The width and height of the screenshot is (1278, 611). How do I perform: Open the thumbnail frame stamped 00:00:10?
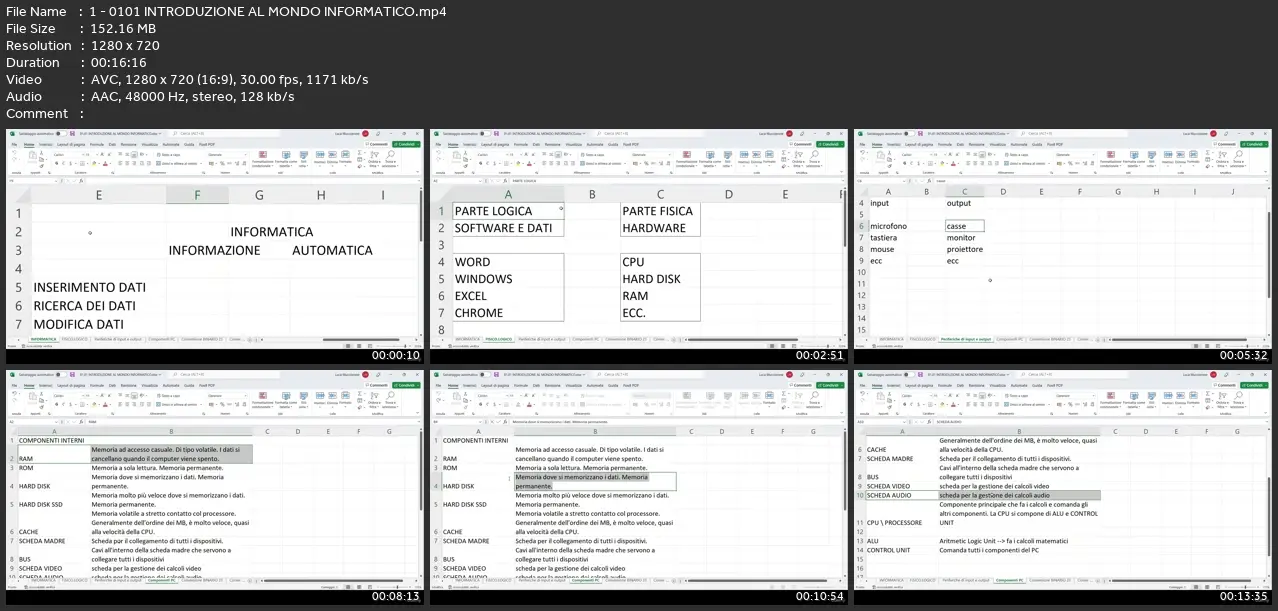click(x=214, y=246)
